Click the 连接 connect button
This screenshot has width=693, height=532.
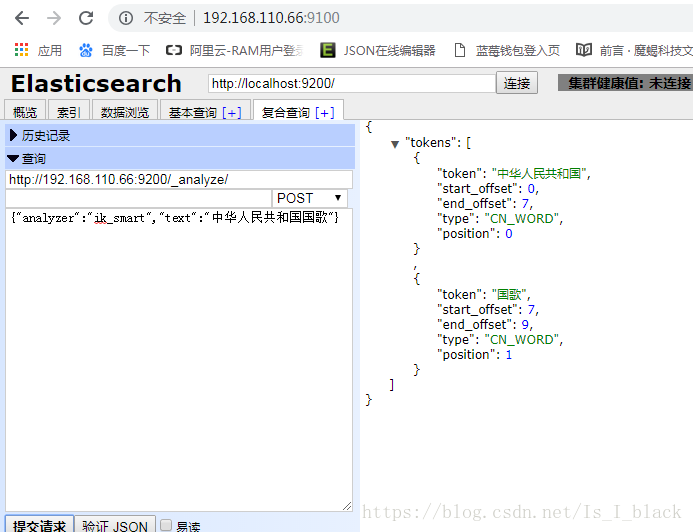pyautogui.click(x=517, y=83)
